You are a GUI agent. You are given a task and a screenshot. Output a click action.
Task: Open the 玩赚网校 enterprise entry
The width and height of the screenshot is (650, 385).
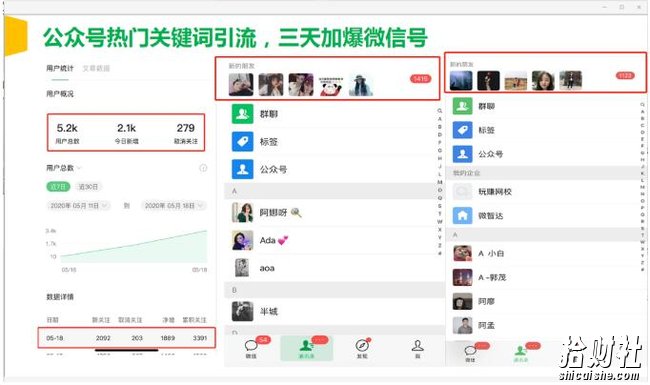tap(543, 192)
